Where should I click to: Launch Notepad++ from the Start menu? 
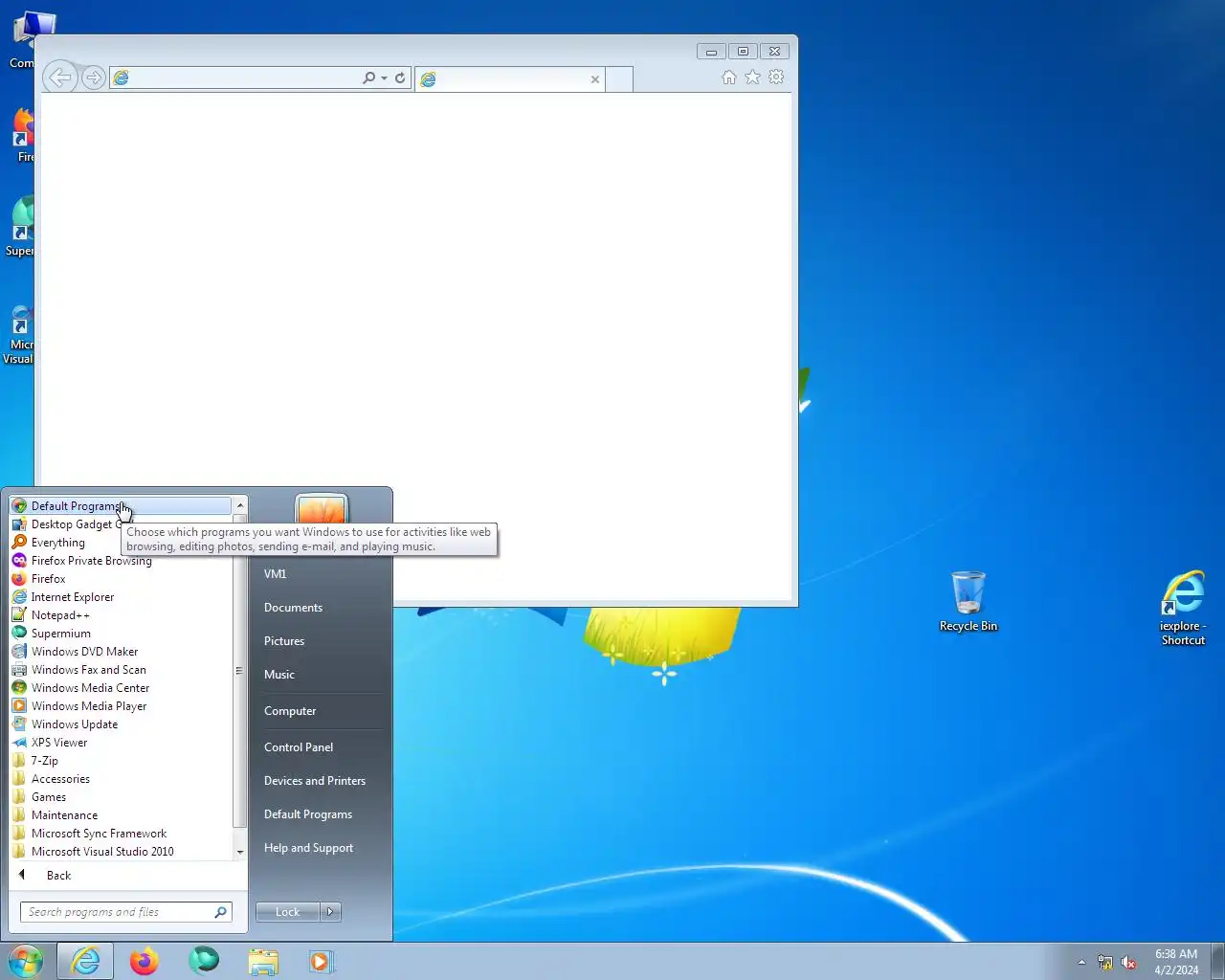coord(120,615)
